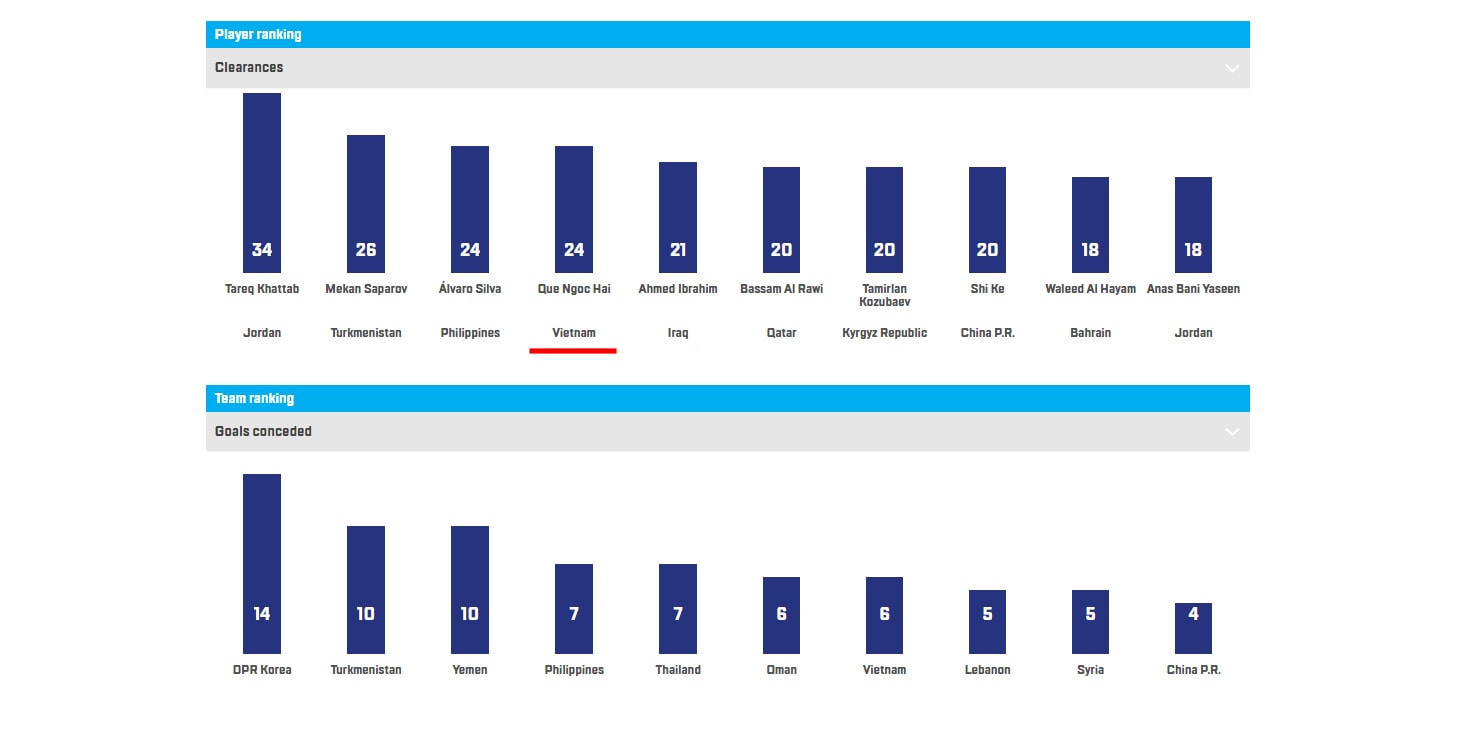Click the Oman team label
Viewport: 1464px width, 732px height.
tap(782, 670)
